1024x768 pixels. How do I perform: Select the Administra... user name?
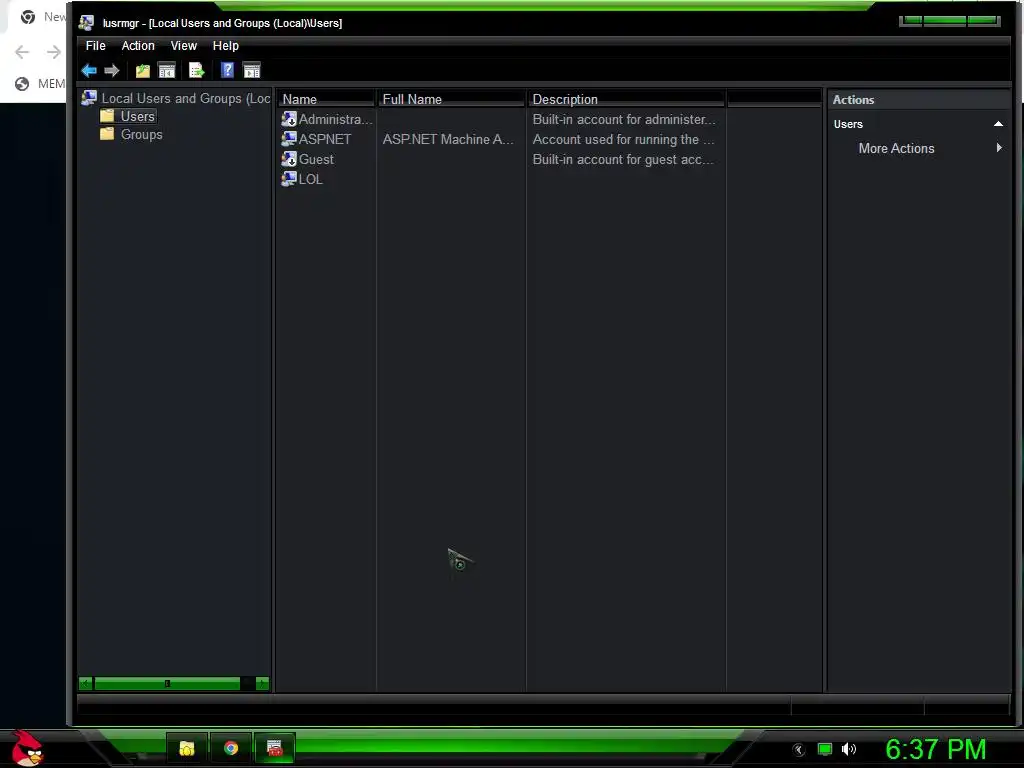point(335,119)
